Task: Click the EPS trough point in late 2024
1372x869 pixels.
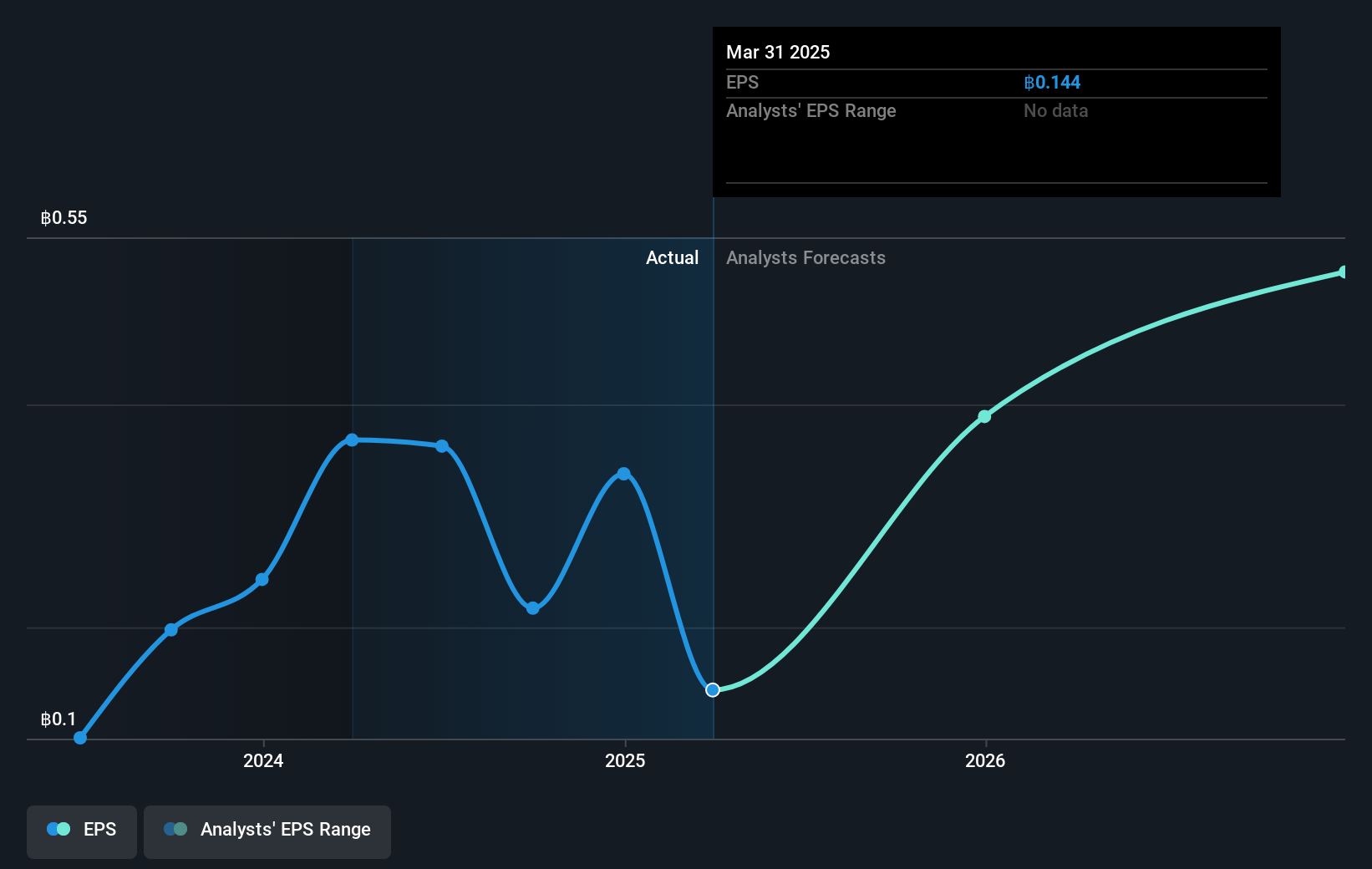Action: pyautogui.click(x=533, y=608)
